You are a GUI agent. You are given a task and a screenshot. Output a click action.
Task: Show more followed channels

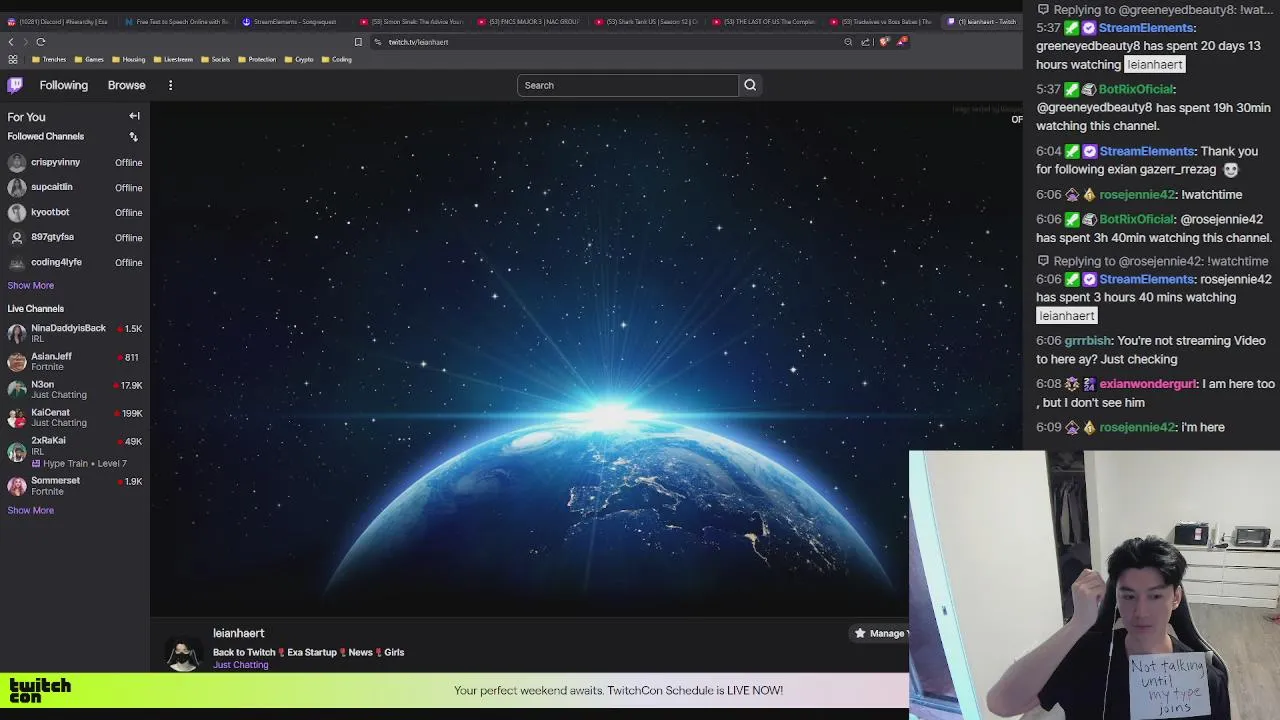pyautogui.click(x=31, y=285)
